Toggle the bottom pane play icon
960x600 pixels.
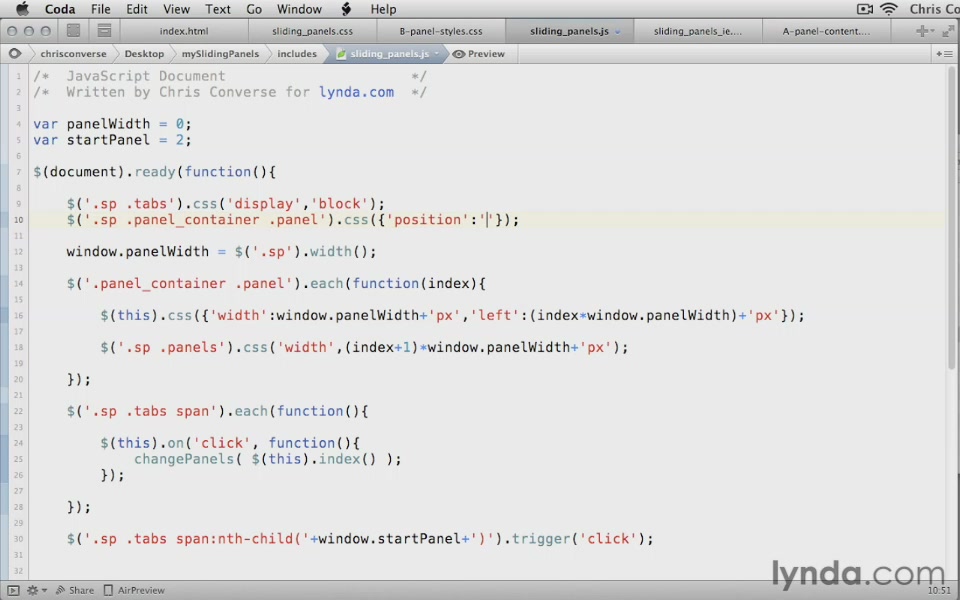pos(13,590)
